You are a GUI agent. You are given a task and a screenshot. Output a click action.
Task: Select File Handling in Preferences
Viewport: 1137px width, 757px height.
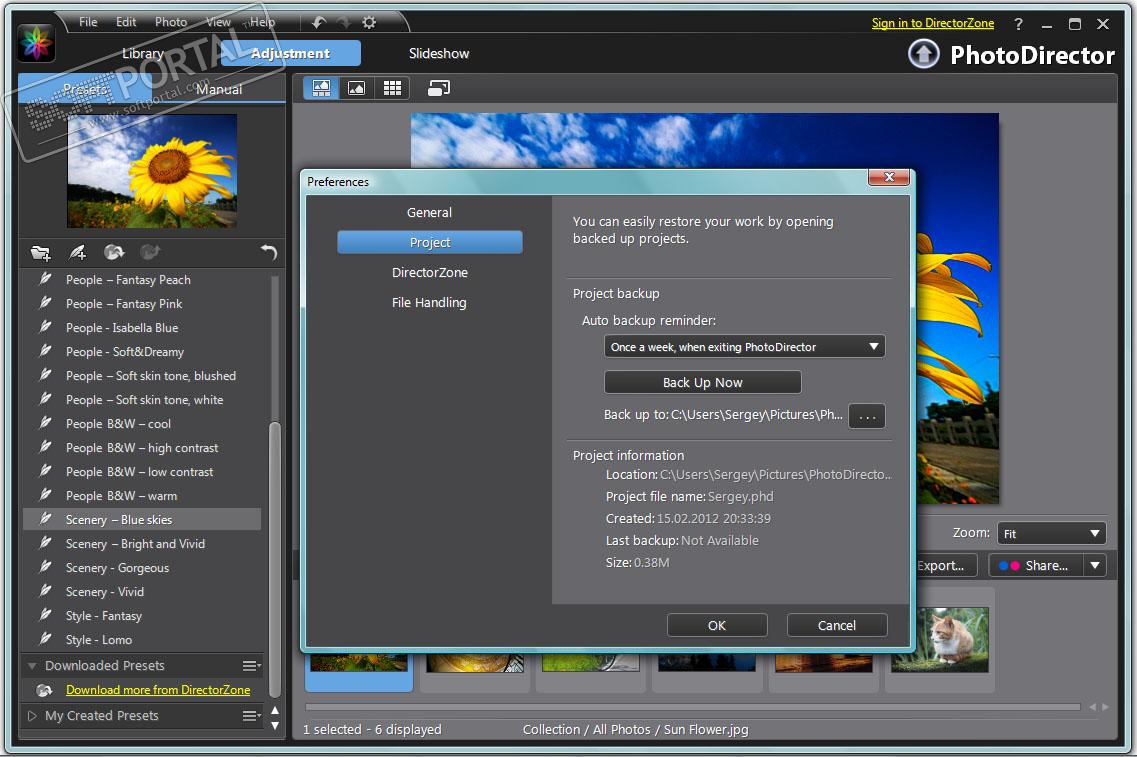[x=429, y=302]
